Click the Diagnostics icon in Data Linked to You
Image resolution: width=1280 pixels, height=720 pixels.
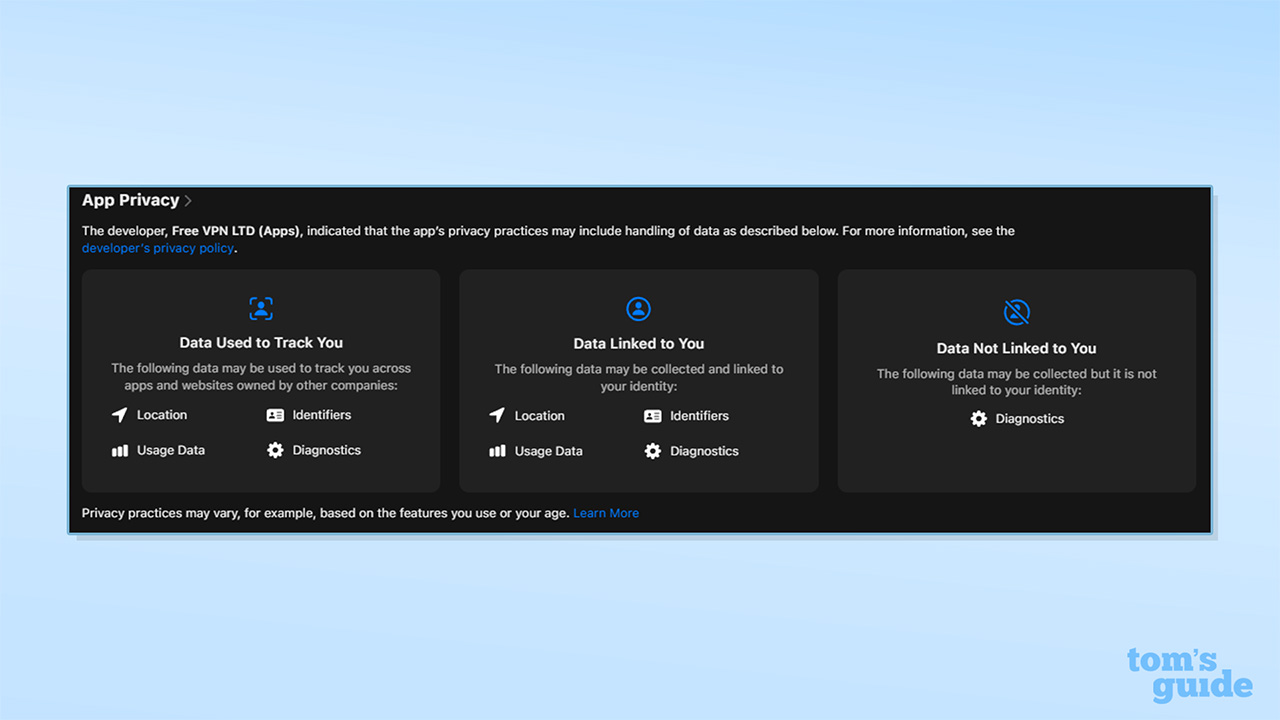653,451
